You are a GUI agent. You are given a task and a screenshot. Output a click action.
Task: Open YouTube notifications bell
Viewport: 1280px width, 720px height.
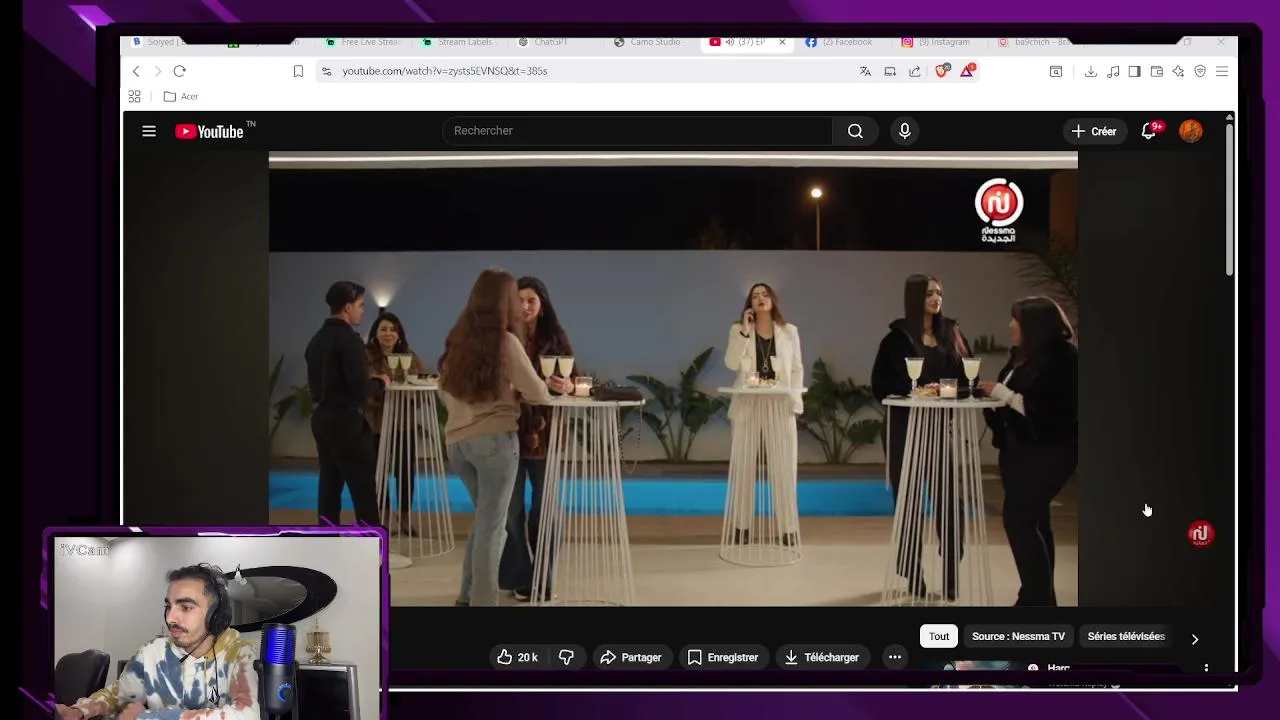pyautogui.click(x=1149, y=131)
